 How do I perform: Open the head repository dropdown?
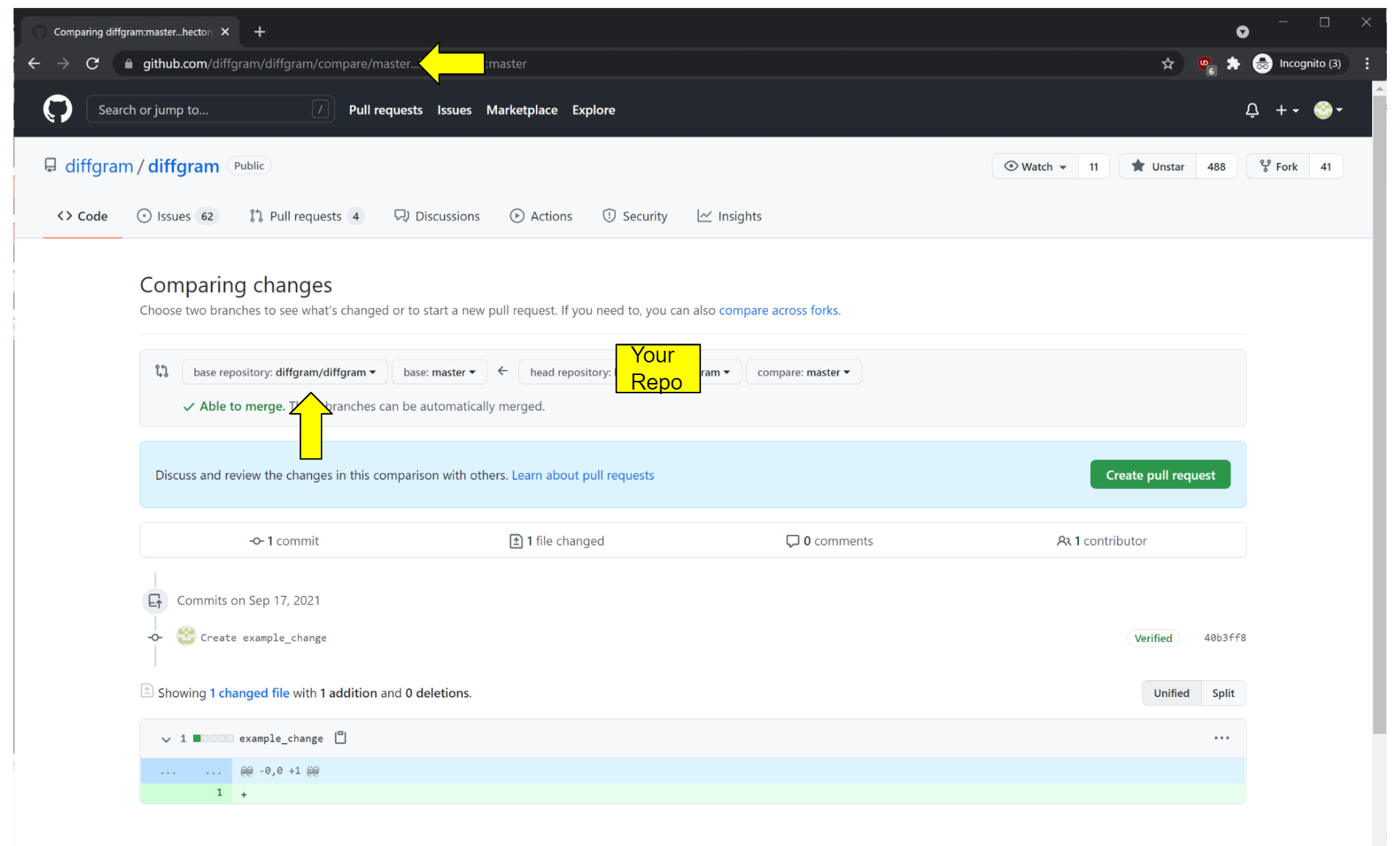[x=630, y=372]
